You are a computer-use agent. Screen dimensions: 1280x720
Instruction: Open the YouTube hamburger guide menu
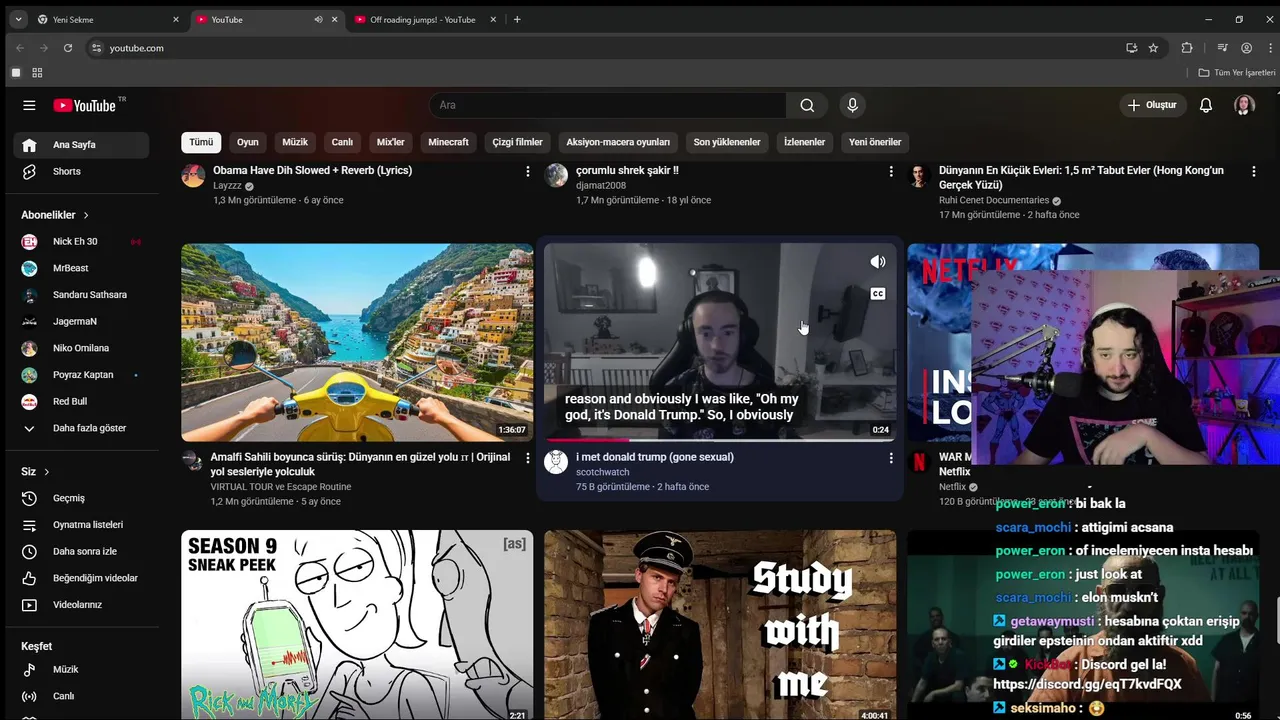[x=29, y=105]
